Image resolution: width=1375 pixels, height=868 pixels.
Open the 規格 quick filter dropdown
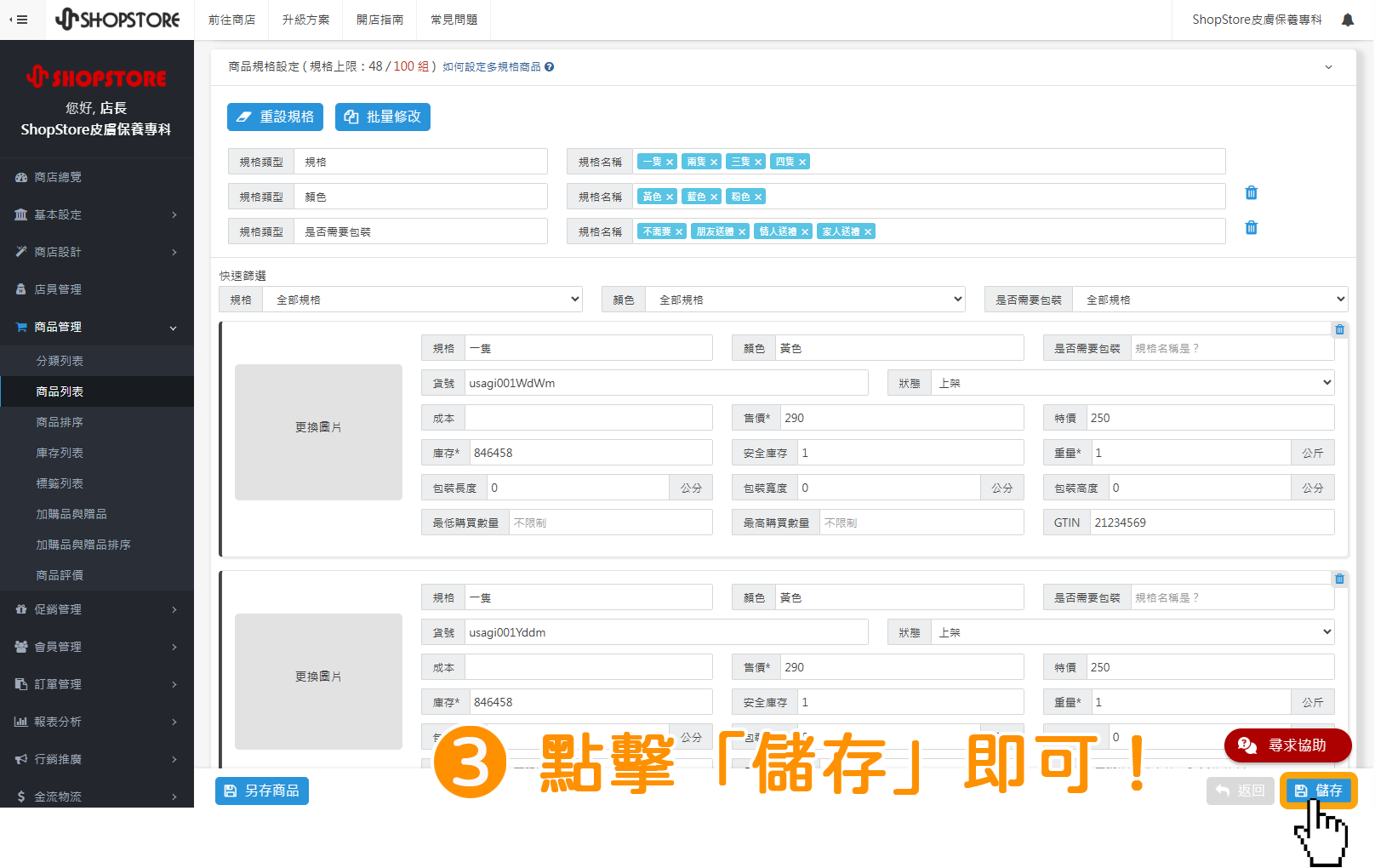pos(422,300)
